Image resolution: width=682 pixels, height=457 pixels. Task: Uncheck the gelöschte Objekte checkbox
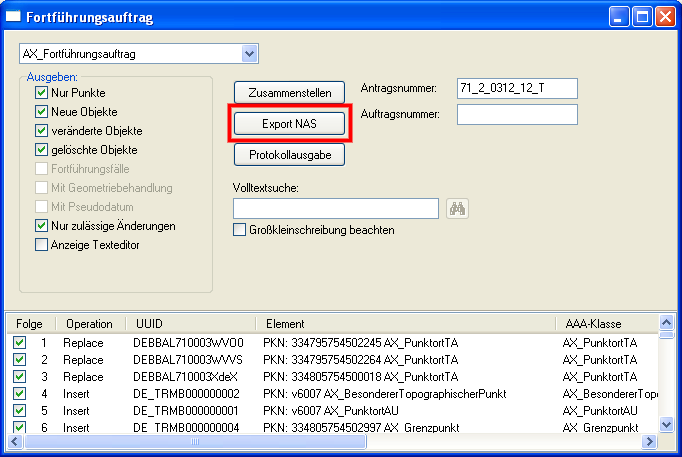click(x=42, y=150)
